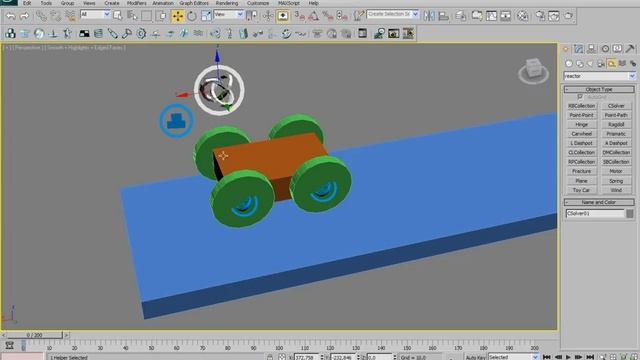Viewport: 640px width, 360px height.
Task: Click the Auto Key button
Action: coord(476,357)
